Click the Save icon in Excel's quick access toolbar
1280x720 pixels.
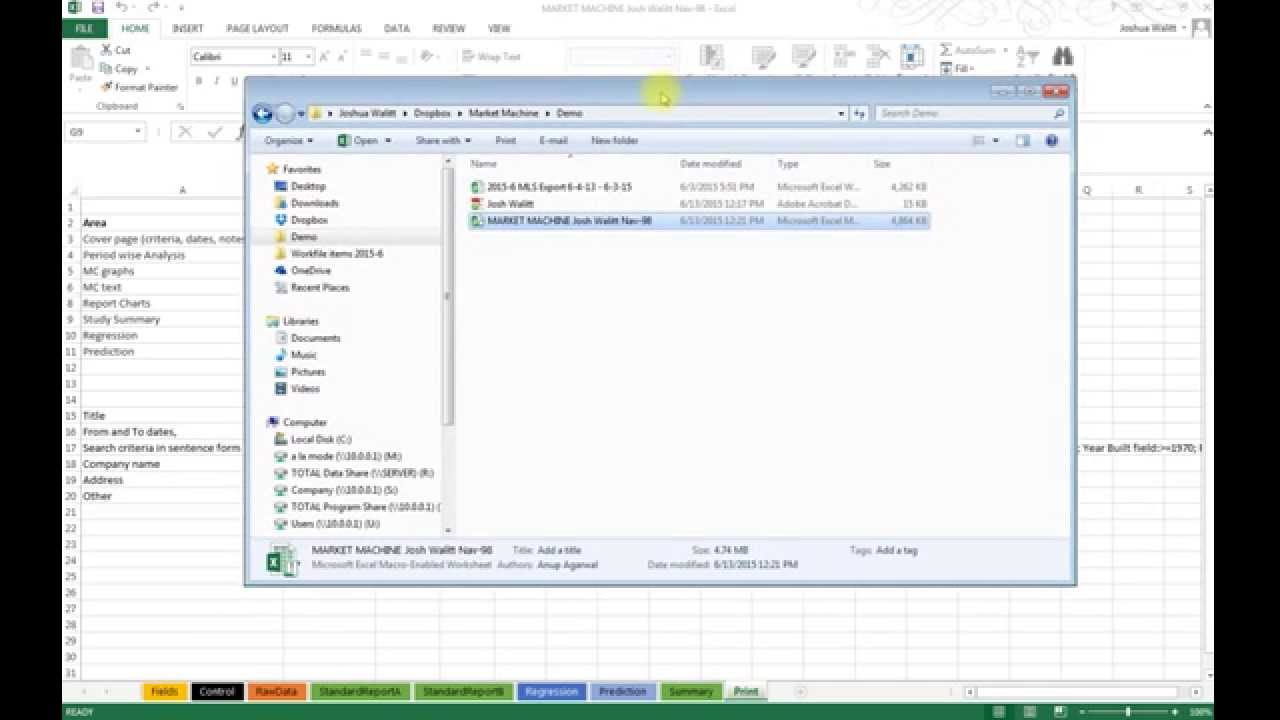[99, 7]
